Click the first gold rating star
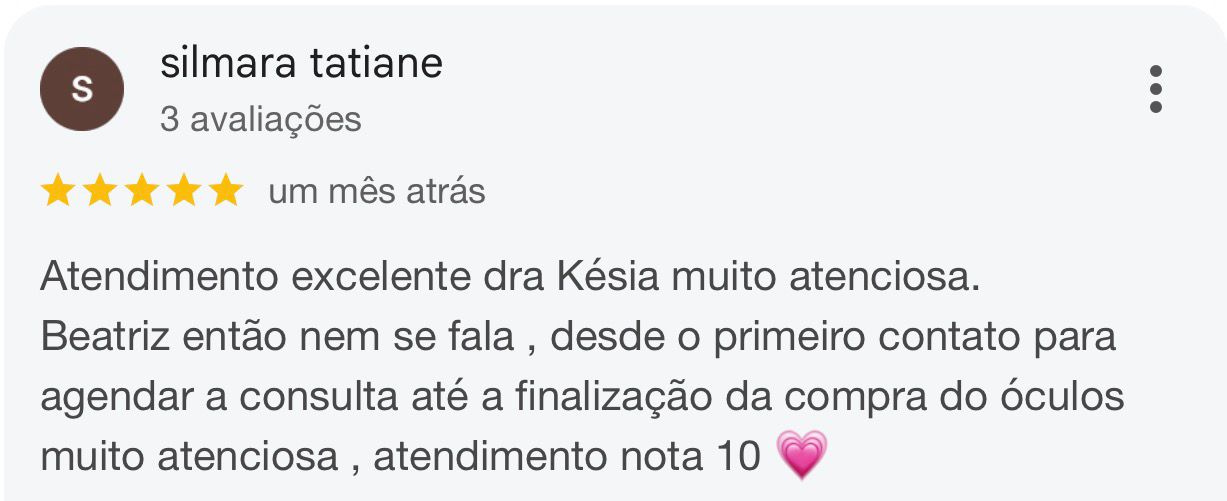 (x=58, y=190)
